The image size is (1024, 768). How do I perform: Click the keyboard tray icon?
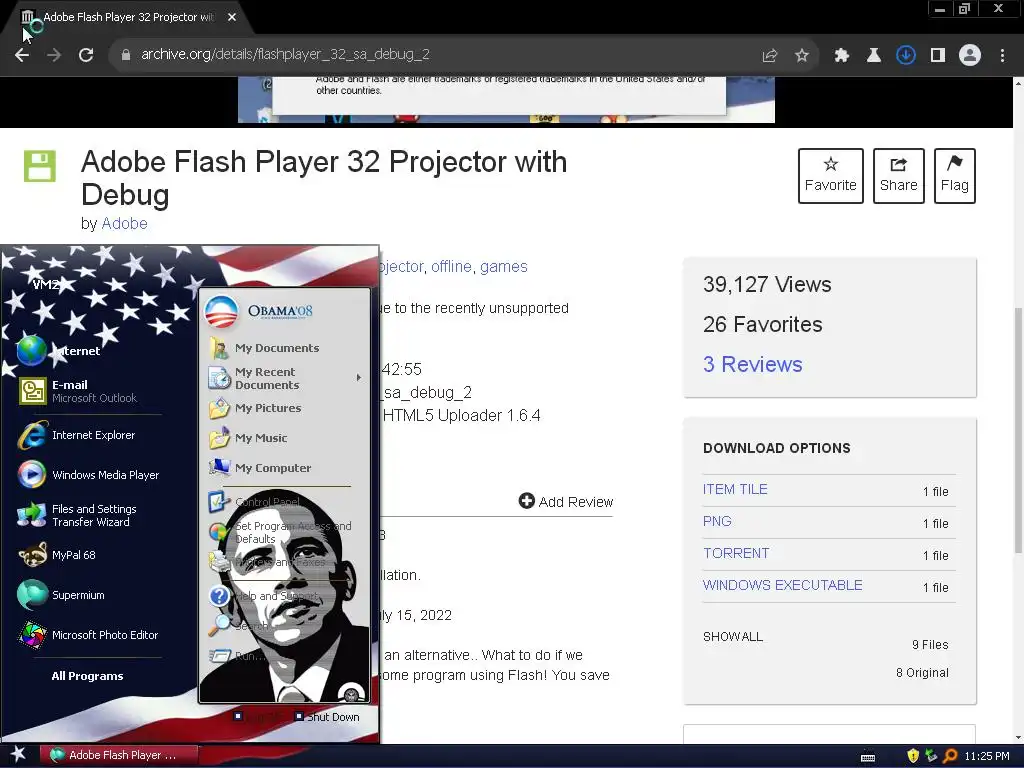click(x=868, y=757)
